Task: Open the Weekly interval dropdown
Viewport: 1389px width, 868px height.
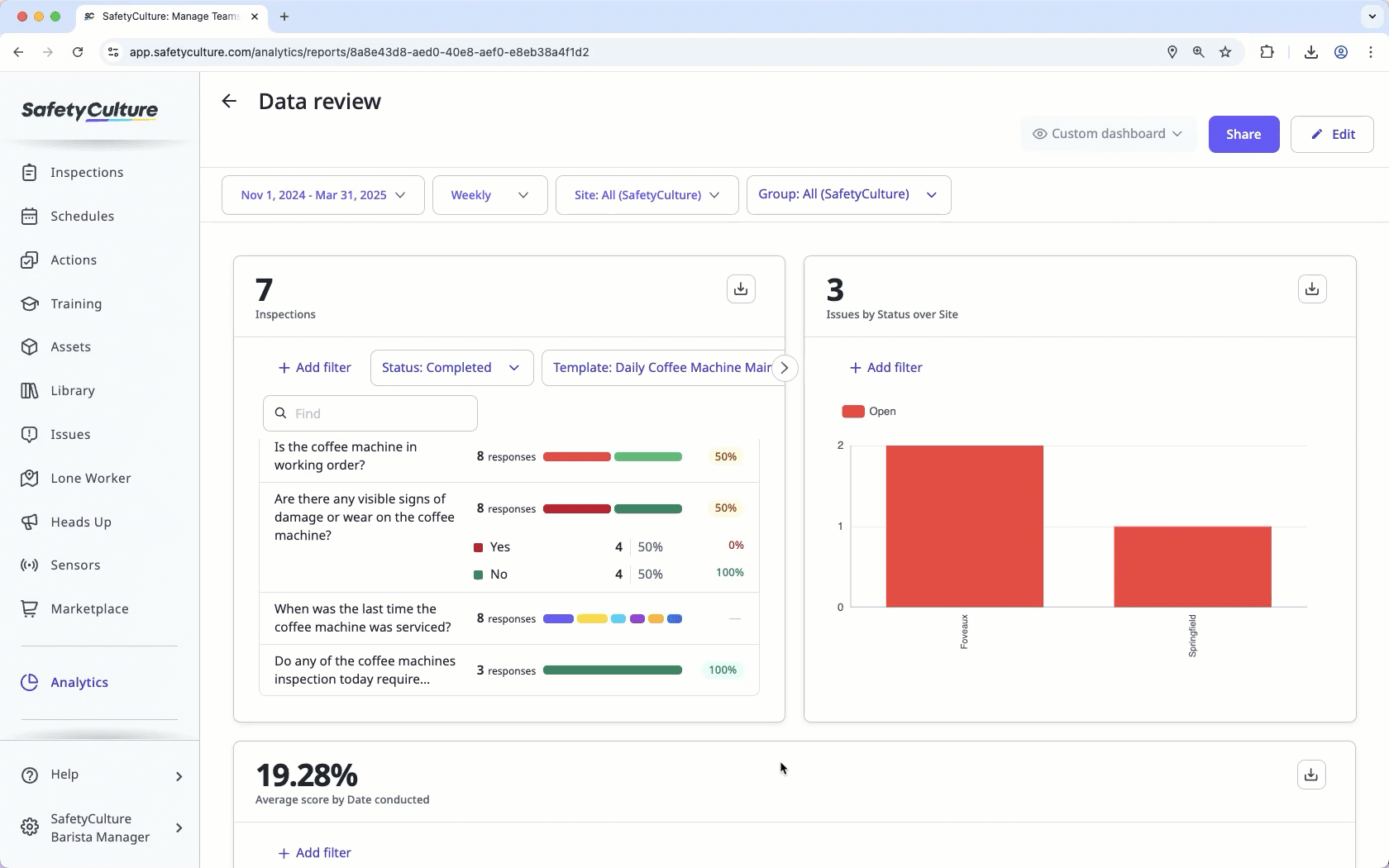Action: [490, 195]
